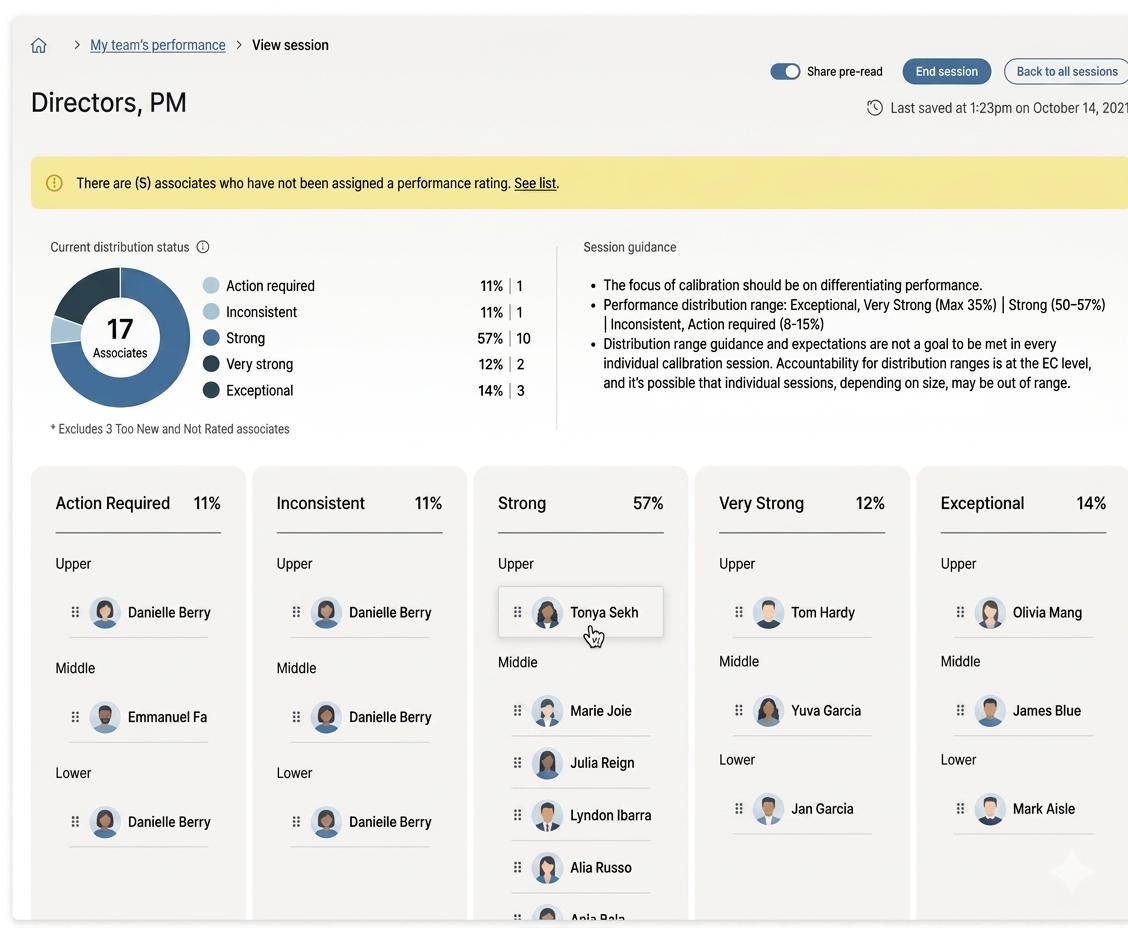
Task: Click drag handle next to Tonya Sekh
Action: 517,612
